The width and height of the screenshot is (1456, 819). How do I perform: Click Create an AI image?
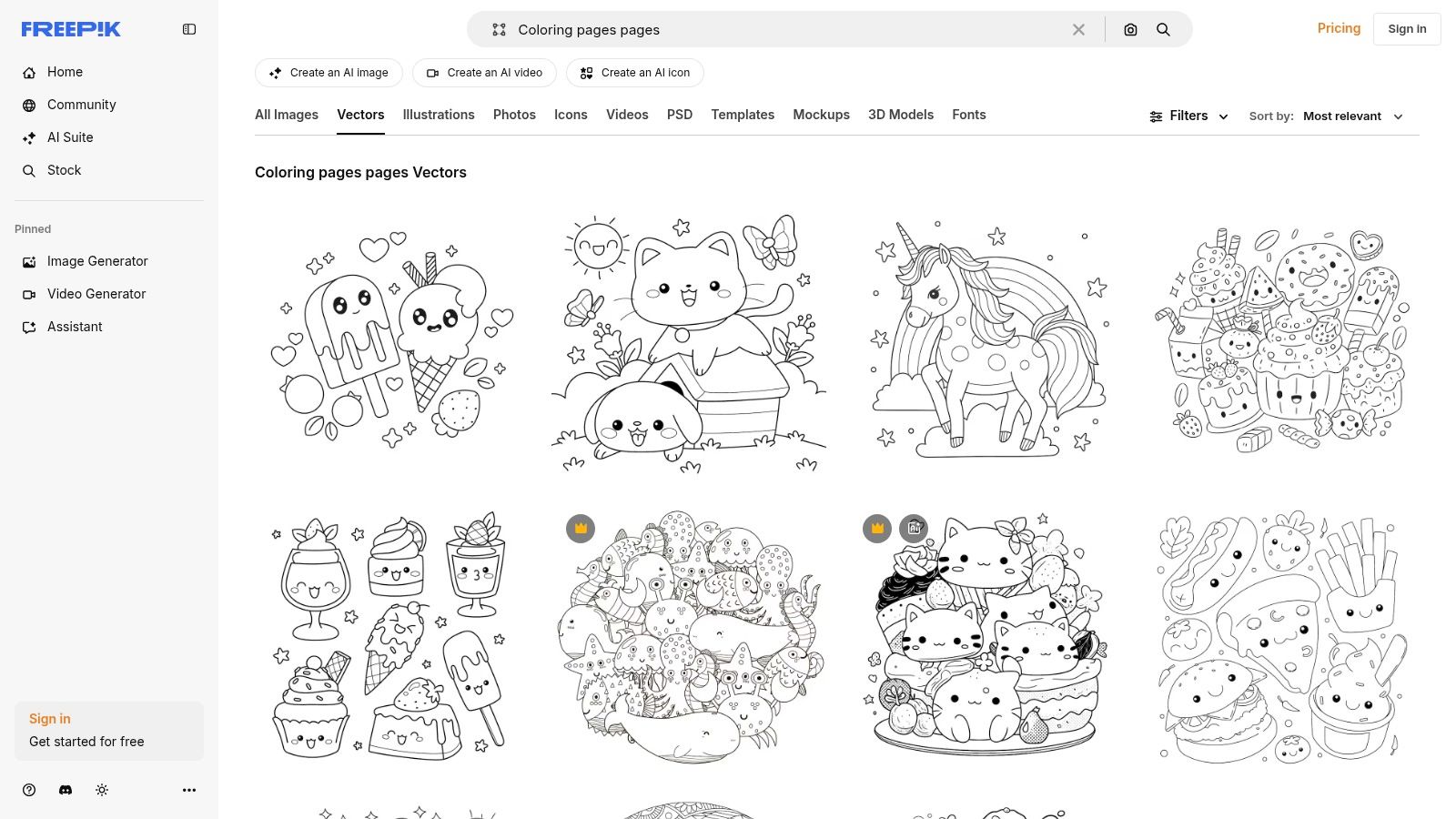pos(329,73)
